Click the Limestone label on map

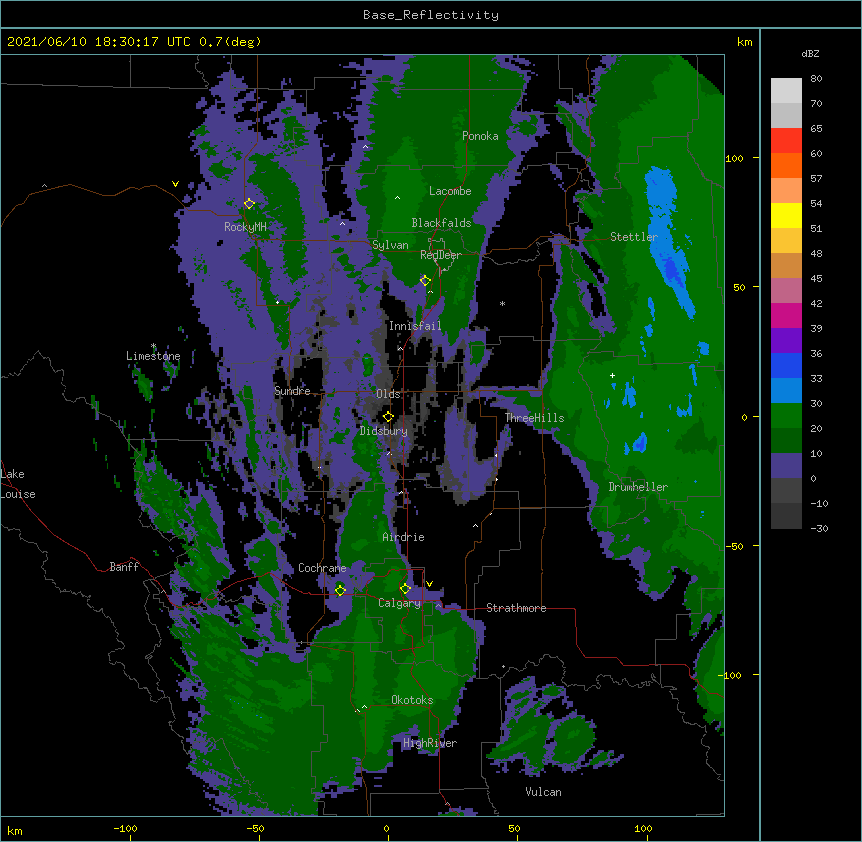[x=153, y=356]
